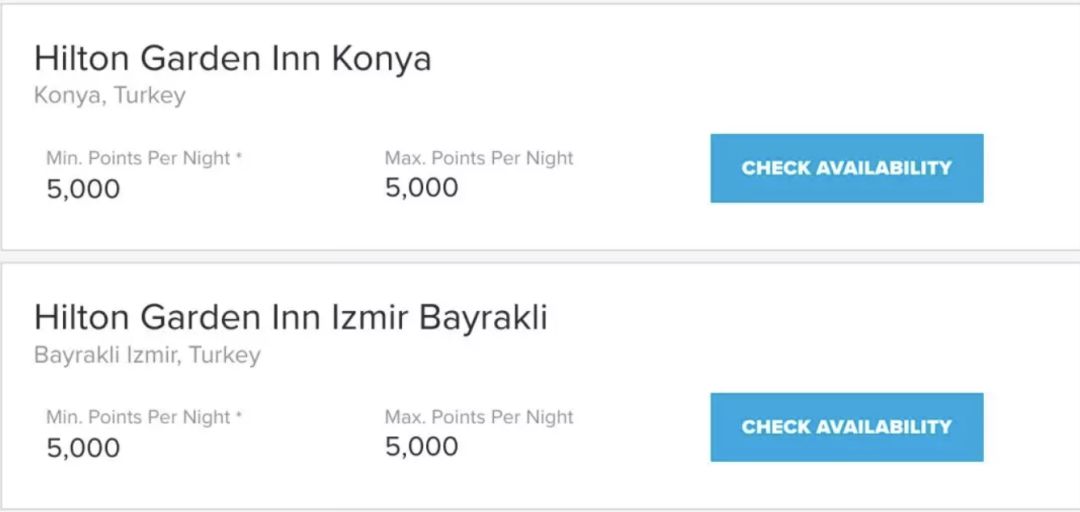Click the Konya, Turkey location text
This screenshot has width=1080, height=512.
(x=109, y=96)
